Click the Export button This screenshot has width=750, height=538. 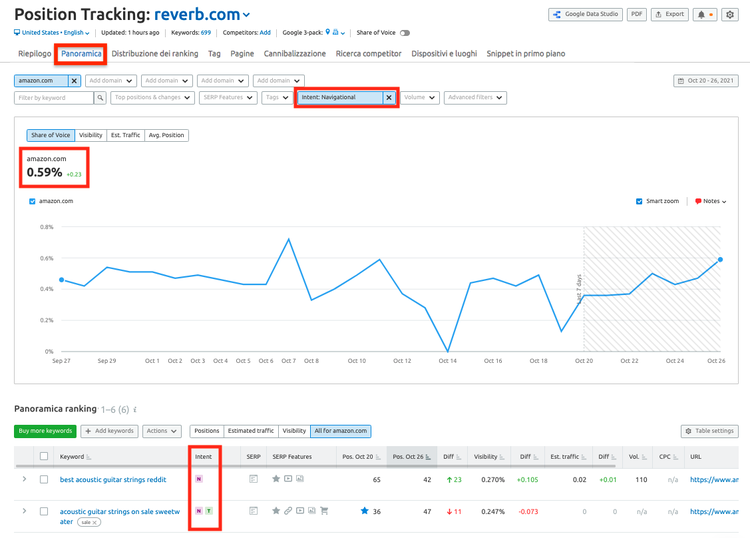click(x=670, y=15)
